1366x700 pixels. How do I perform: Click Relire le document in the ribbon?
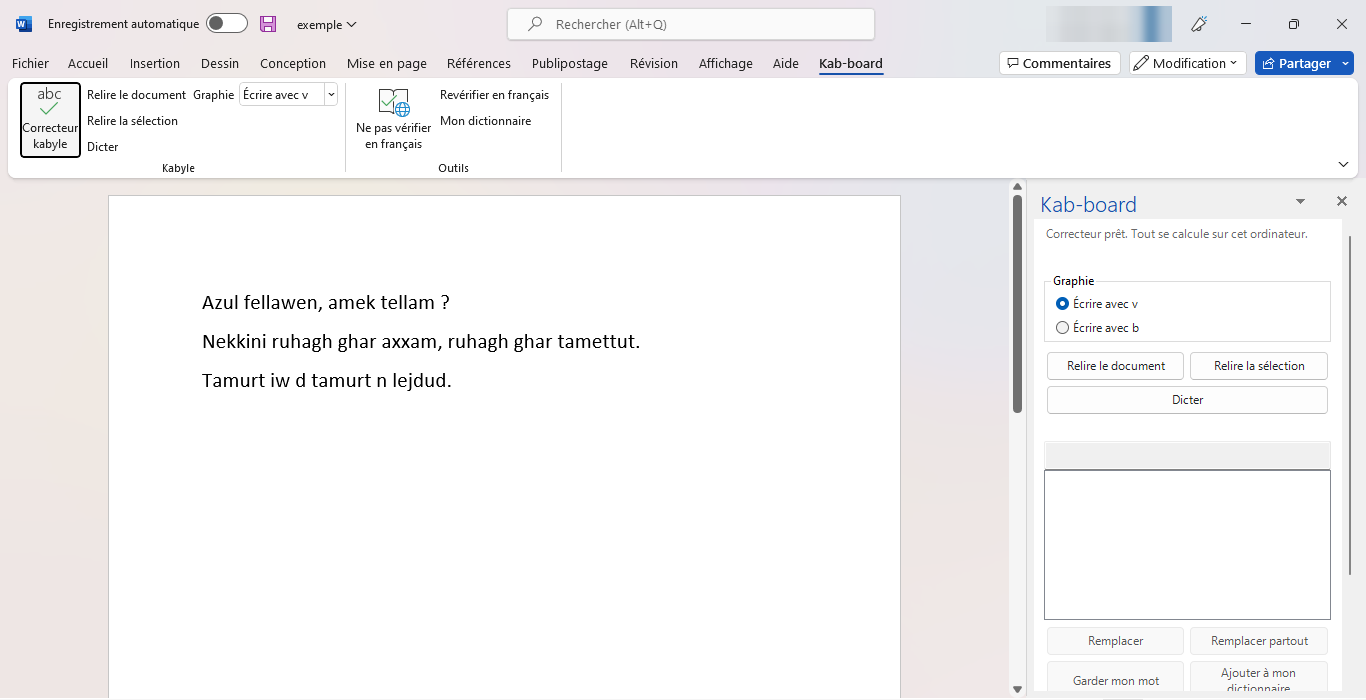click(x=137, y=95)
